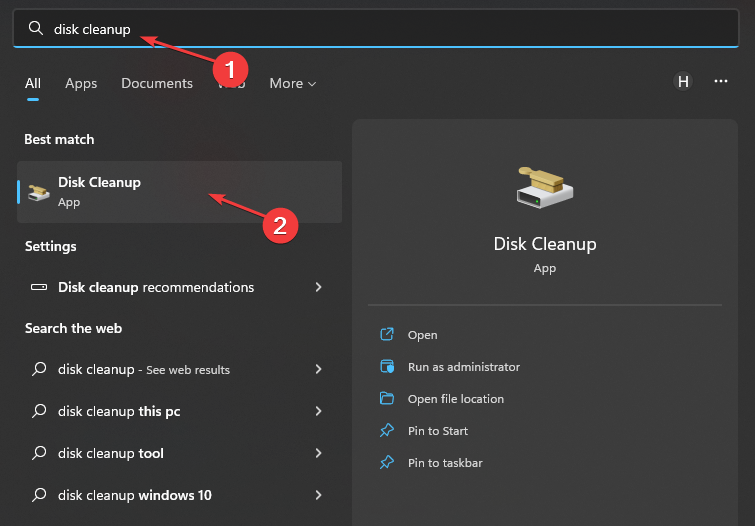Expand Disk cleanup recommendations chevron
755x526 pixels.
click(x=318, y=287)
